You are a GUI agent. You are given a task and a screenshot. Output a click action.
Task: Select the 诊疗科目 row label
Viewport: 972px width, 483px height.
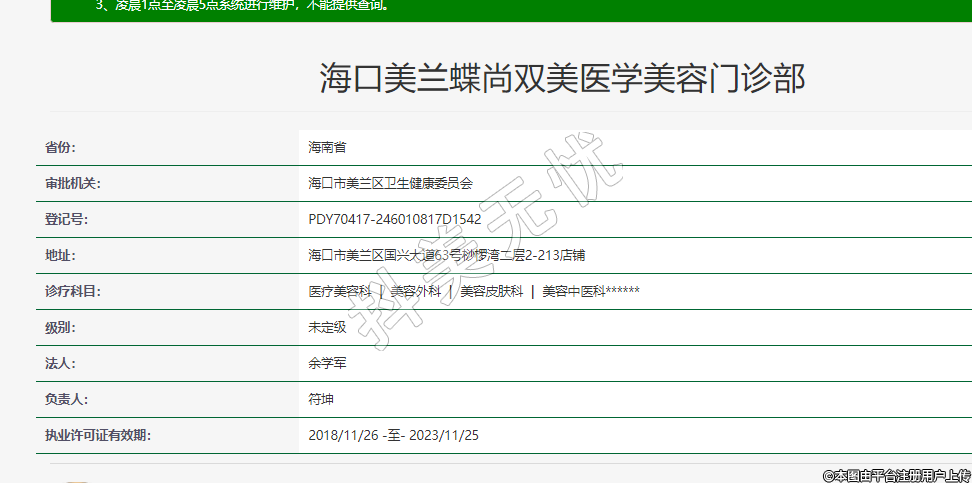click(73, 292)
